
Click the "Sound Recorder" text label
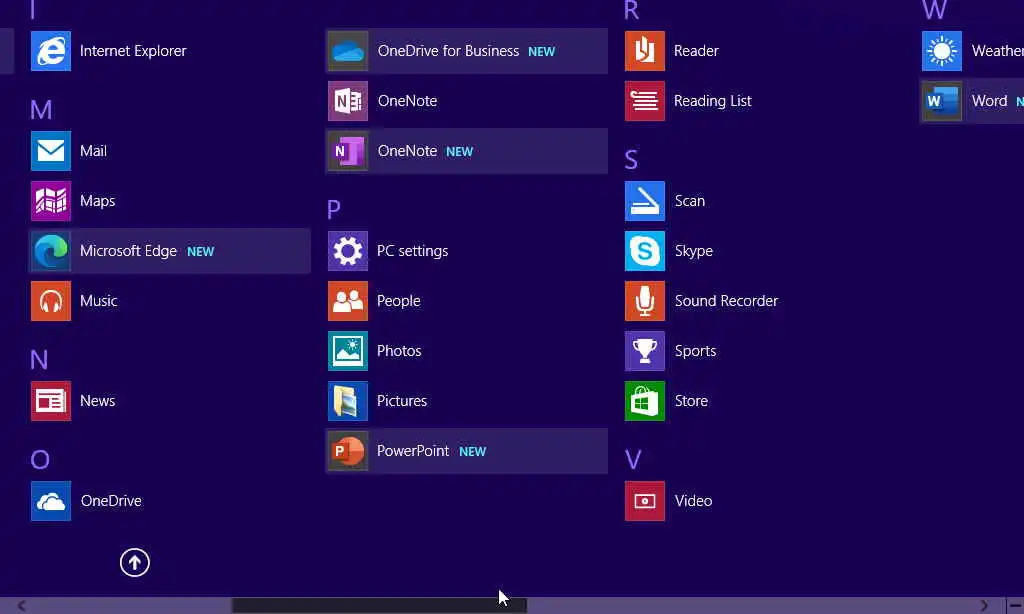point(726,301)
